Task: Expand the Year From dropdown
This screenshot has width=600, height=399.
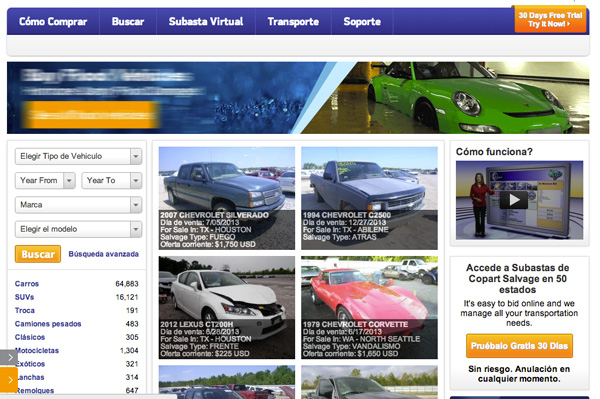Action: 45,180
